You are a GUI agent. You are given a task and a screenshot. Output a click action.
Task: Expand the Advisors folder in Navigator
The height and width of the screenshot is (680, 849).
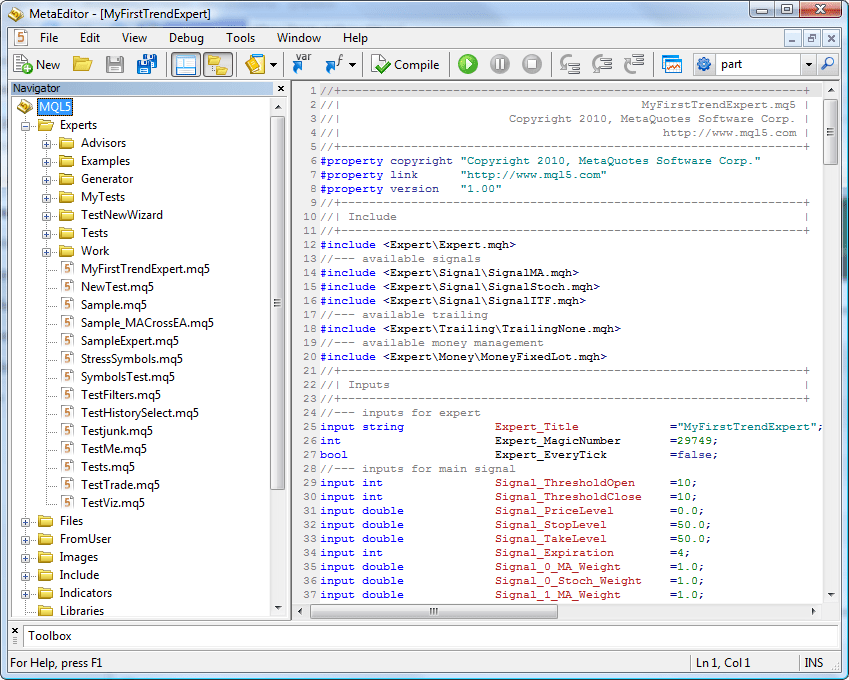click(x=46, y=142)
